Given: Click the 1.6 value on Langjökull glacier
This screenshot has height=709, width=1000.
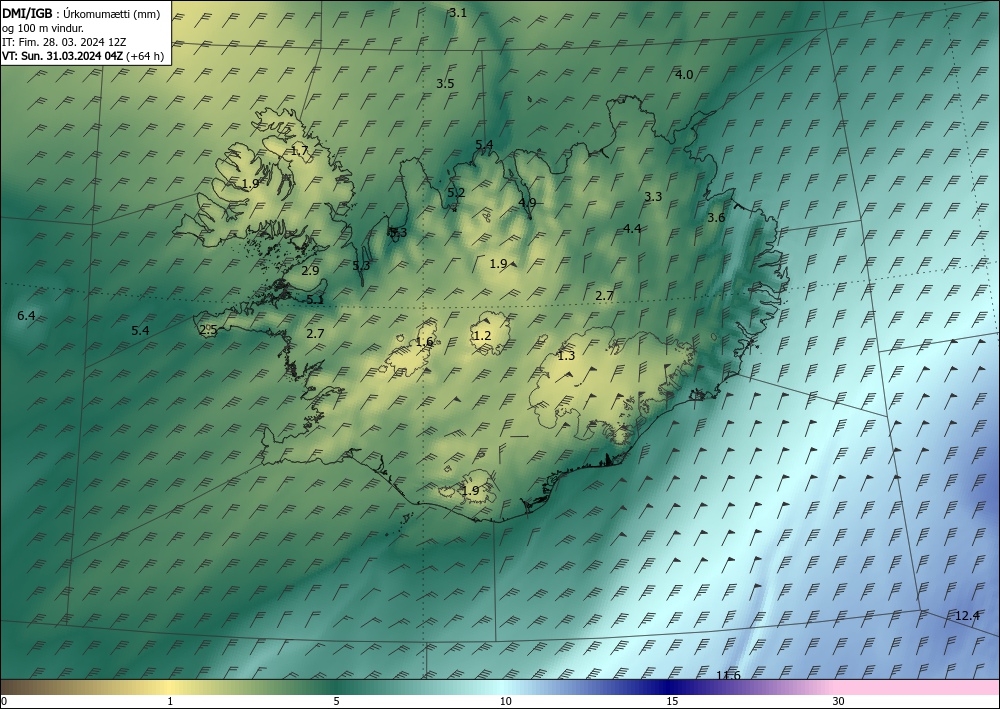Looking at the screenshot, I should 424,342.
